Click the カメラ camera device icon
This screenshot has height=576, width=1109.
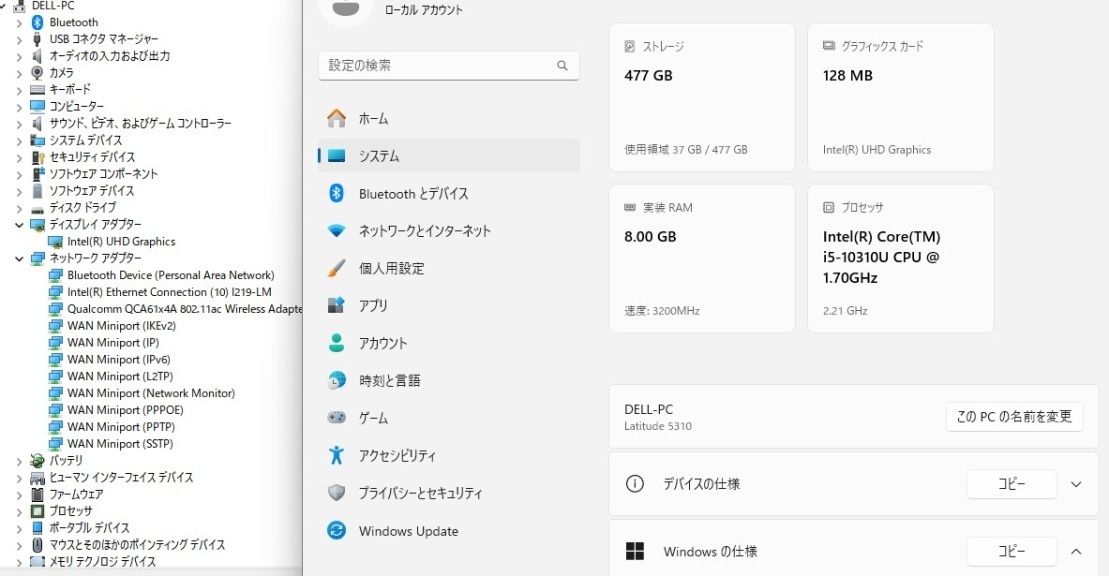(x=37, y=73)
